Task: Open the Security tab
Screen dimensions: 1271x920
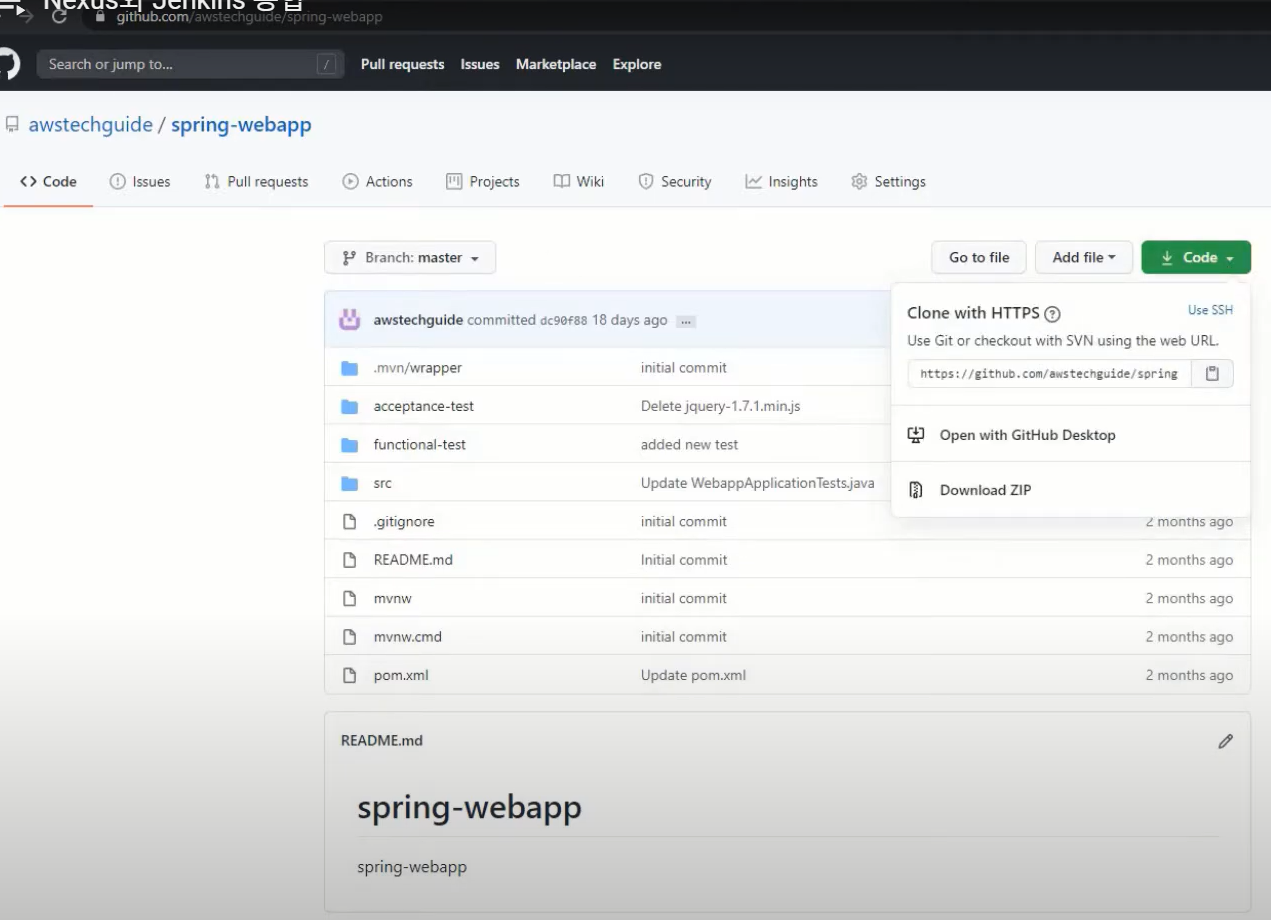Action: (675, 182)
